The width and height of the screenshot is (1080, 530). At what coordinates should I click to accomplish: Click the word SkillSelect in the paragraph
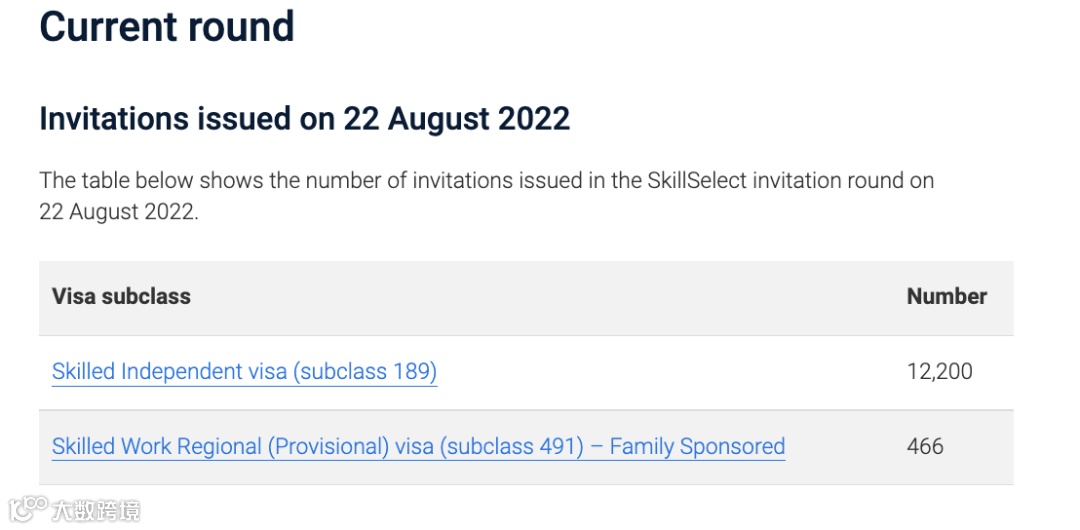pos(696,181)
